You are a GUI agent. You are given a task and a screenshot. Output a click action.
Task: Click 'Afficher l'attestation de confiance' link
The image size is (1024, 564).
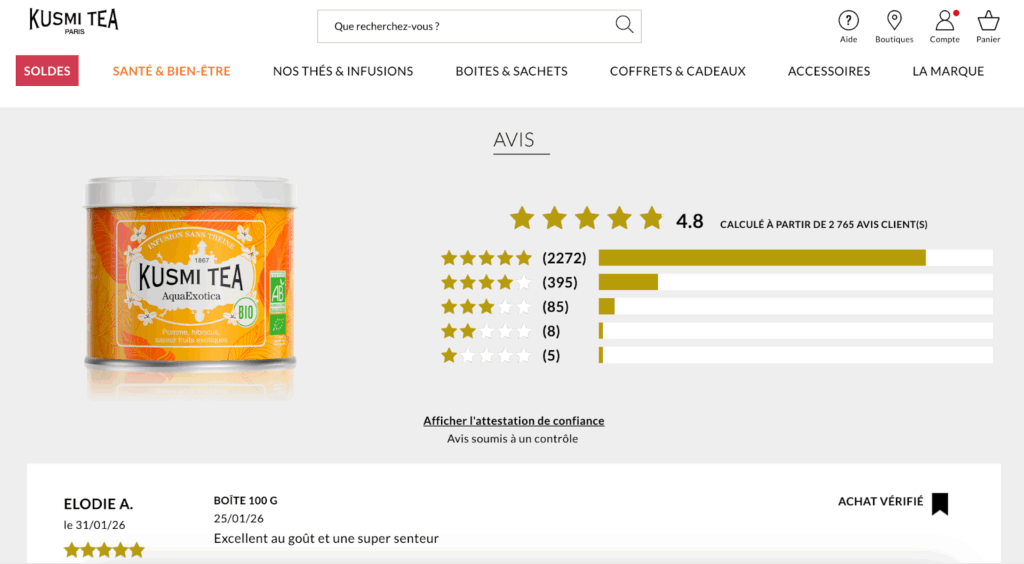click(x=513, y=421)
